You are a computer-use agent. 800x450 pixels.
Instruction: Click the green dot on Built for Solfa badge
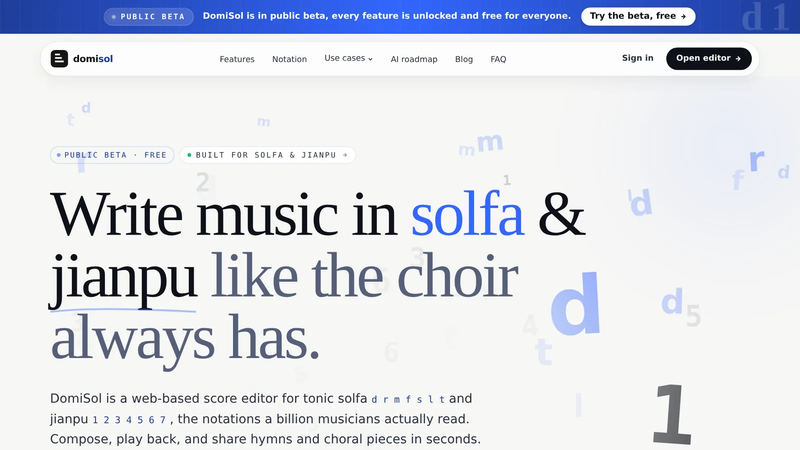(189, 155)
